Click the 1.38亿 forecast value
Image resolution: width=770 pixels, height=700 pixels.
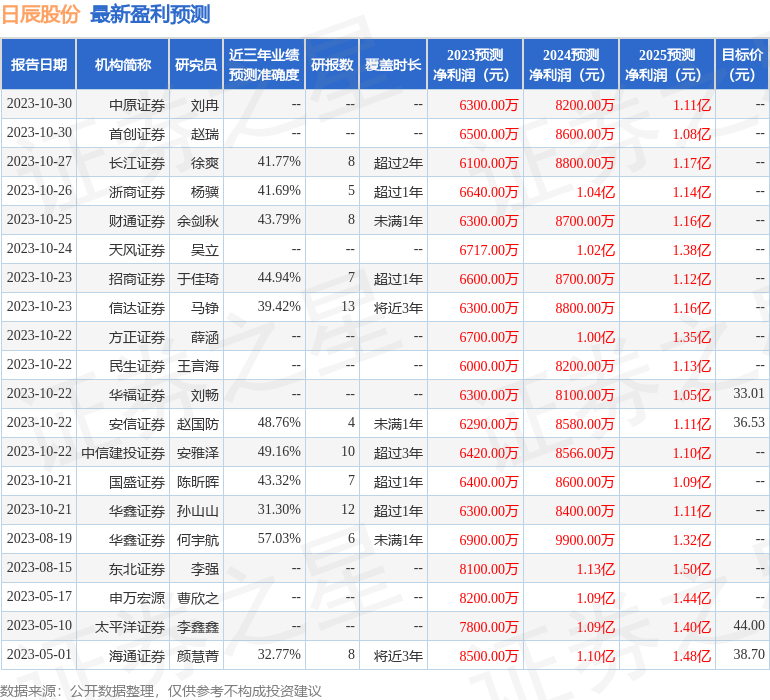click(x=692, y=250)
